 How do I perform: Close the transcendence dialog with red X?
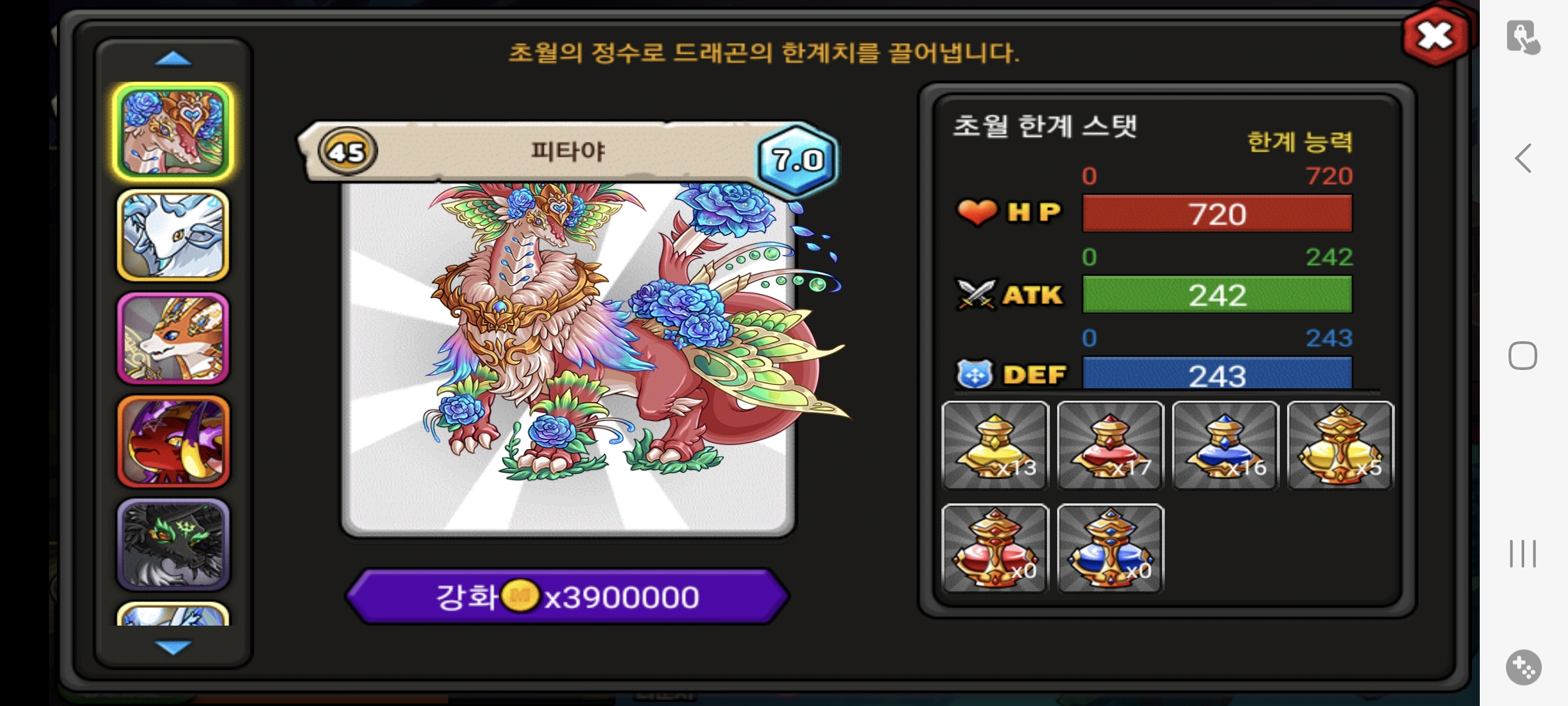1435,36
